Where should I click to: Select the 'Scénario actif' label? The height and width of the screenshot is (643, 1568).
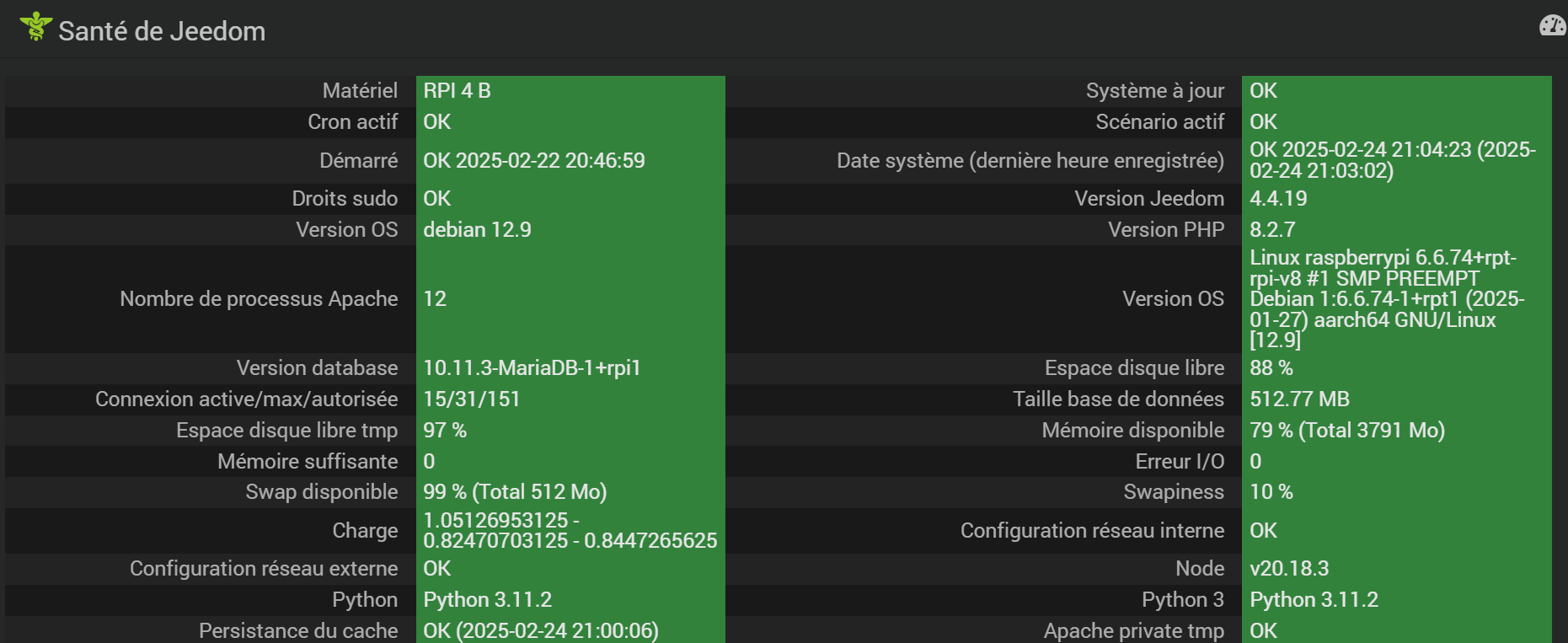(x=1160, y=121)
